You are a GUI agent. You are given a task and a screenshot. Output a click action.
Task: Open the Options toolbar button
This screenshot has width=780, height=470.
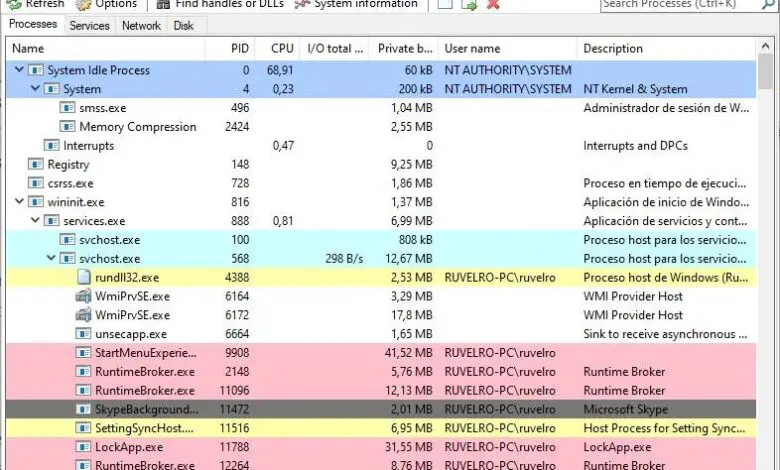(x=105, y=4)
